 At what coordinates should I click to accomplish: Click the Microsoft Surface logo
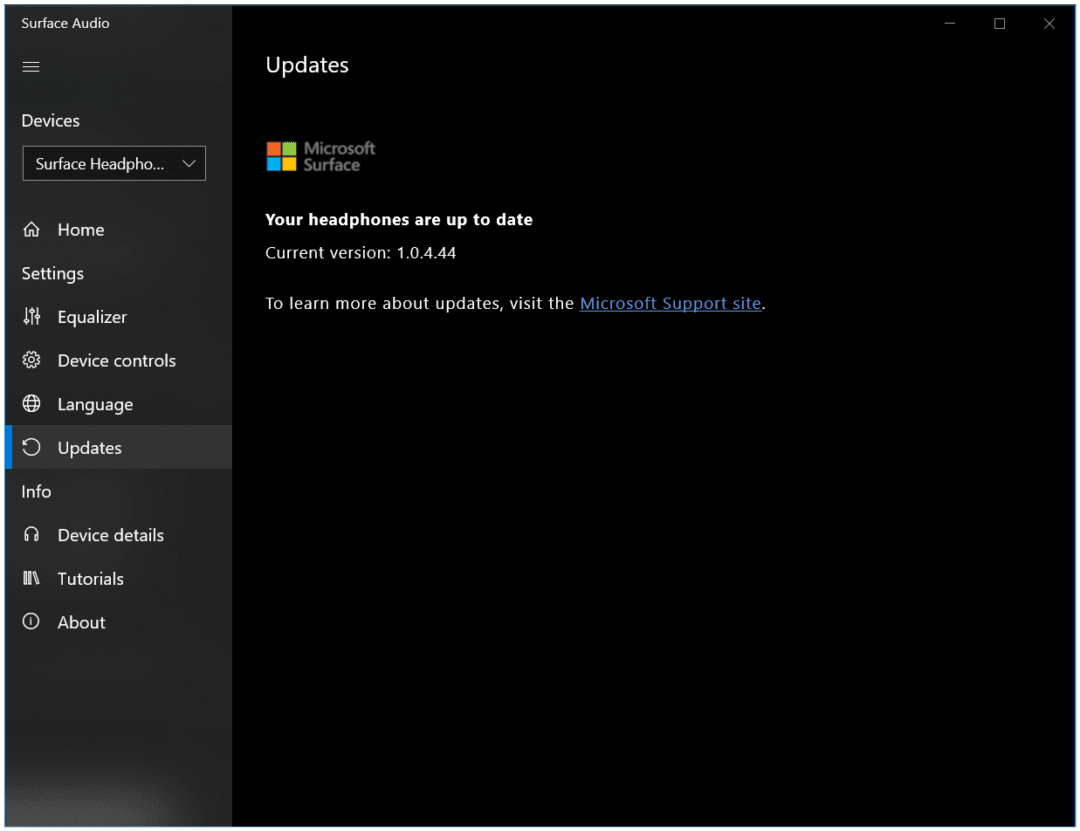point(320,156)
